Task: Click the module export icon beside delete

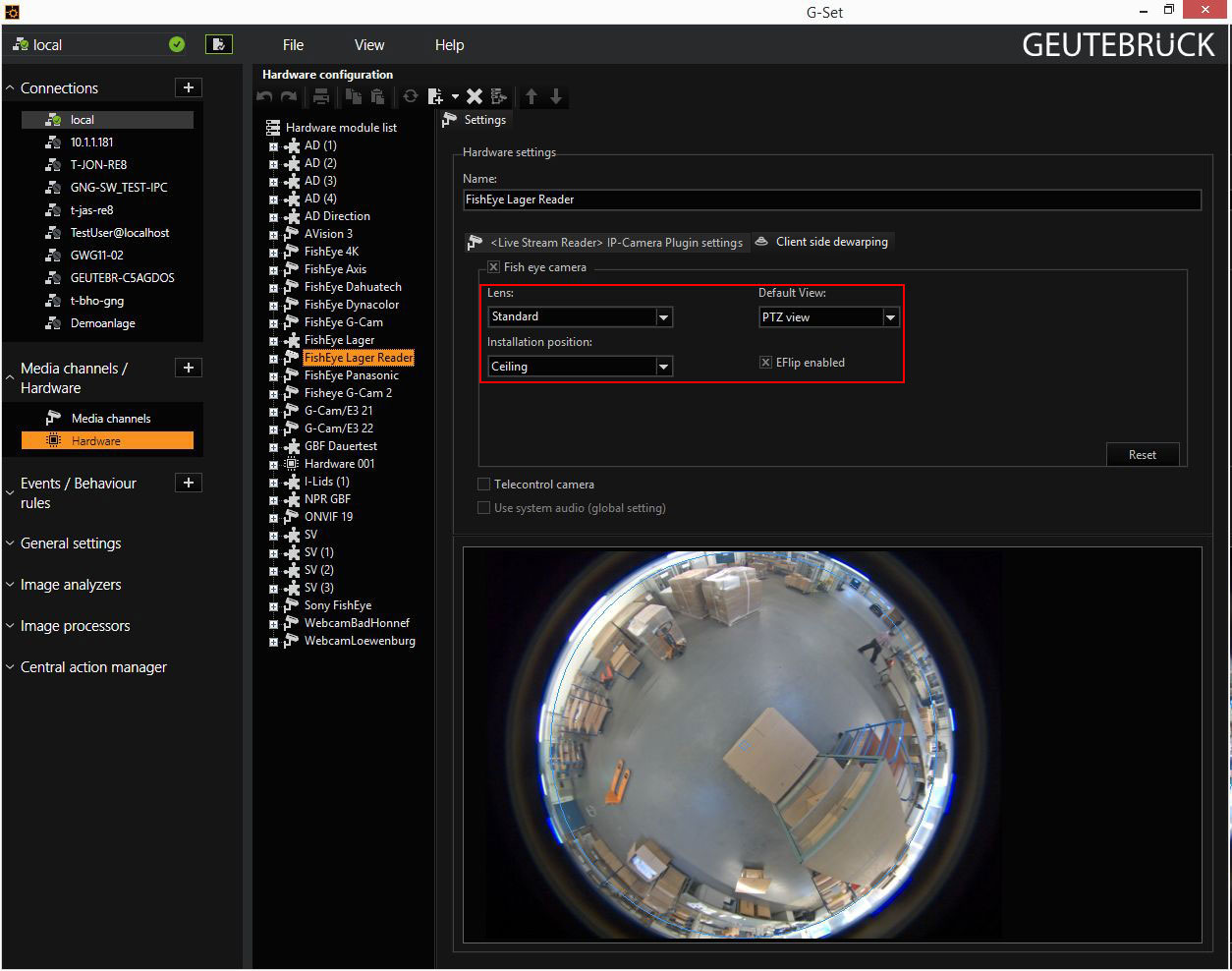Action: coord(499,96)
